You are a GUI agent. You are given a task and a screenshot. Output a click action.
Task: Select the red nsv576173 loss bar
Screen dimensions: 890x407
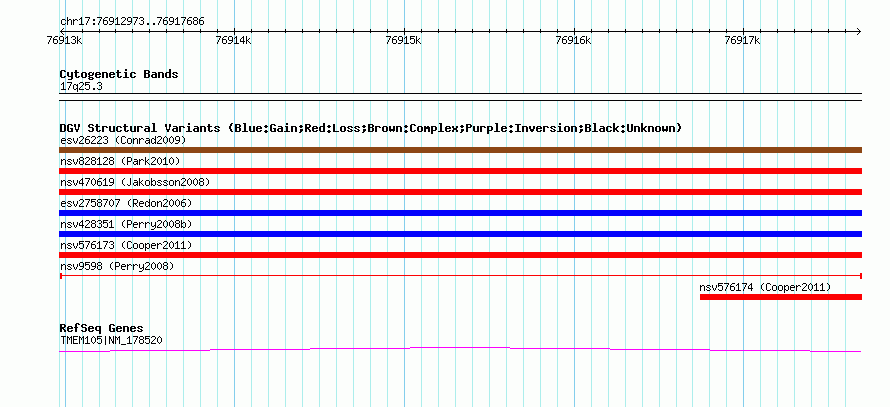(x=460, y=255)
